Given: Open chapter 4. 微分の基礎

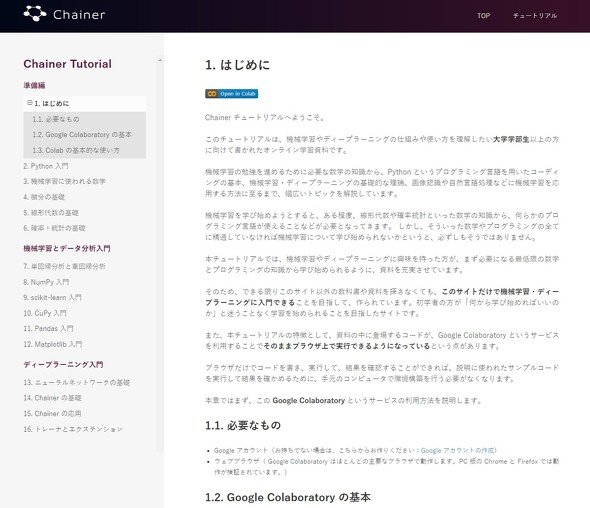Looking at the screenshot, I should (44, 197).
